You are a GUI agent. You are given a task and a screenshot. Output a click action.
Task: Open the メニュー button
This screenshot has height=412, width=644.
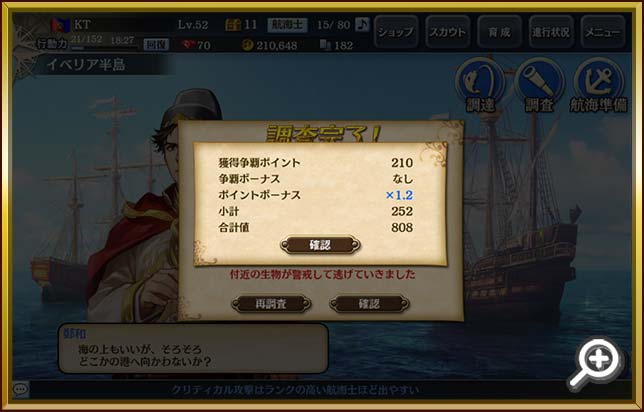click(x=603, y=32)
